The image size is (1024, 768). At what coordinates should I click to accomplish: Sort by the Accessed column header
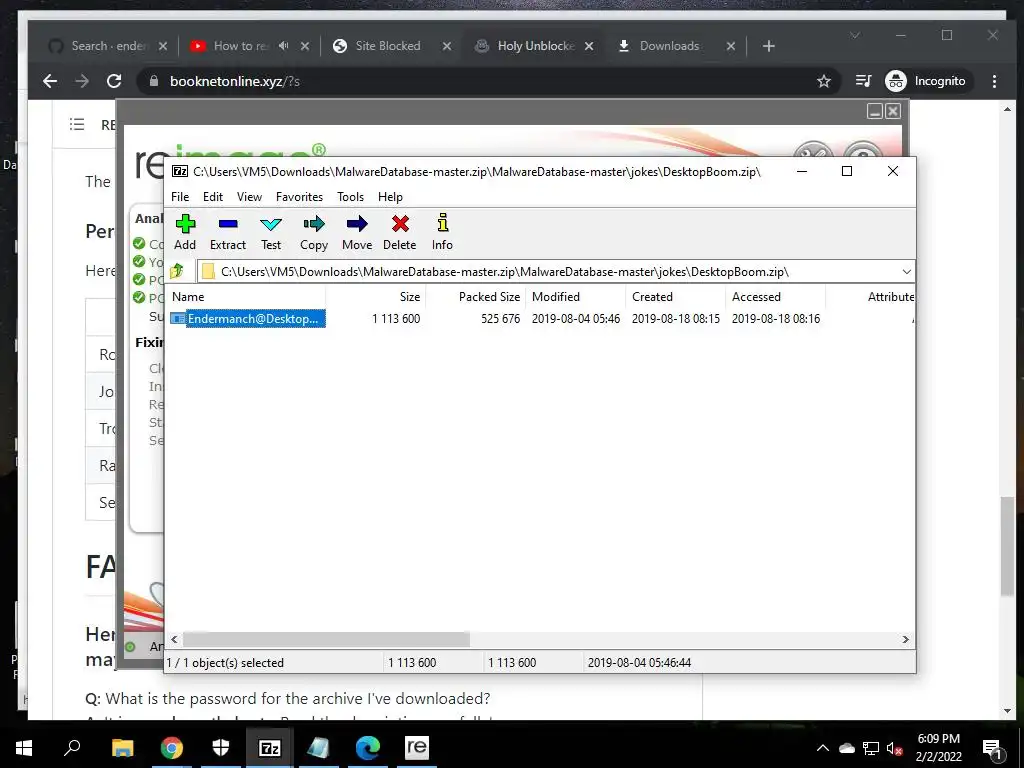776,296
